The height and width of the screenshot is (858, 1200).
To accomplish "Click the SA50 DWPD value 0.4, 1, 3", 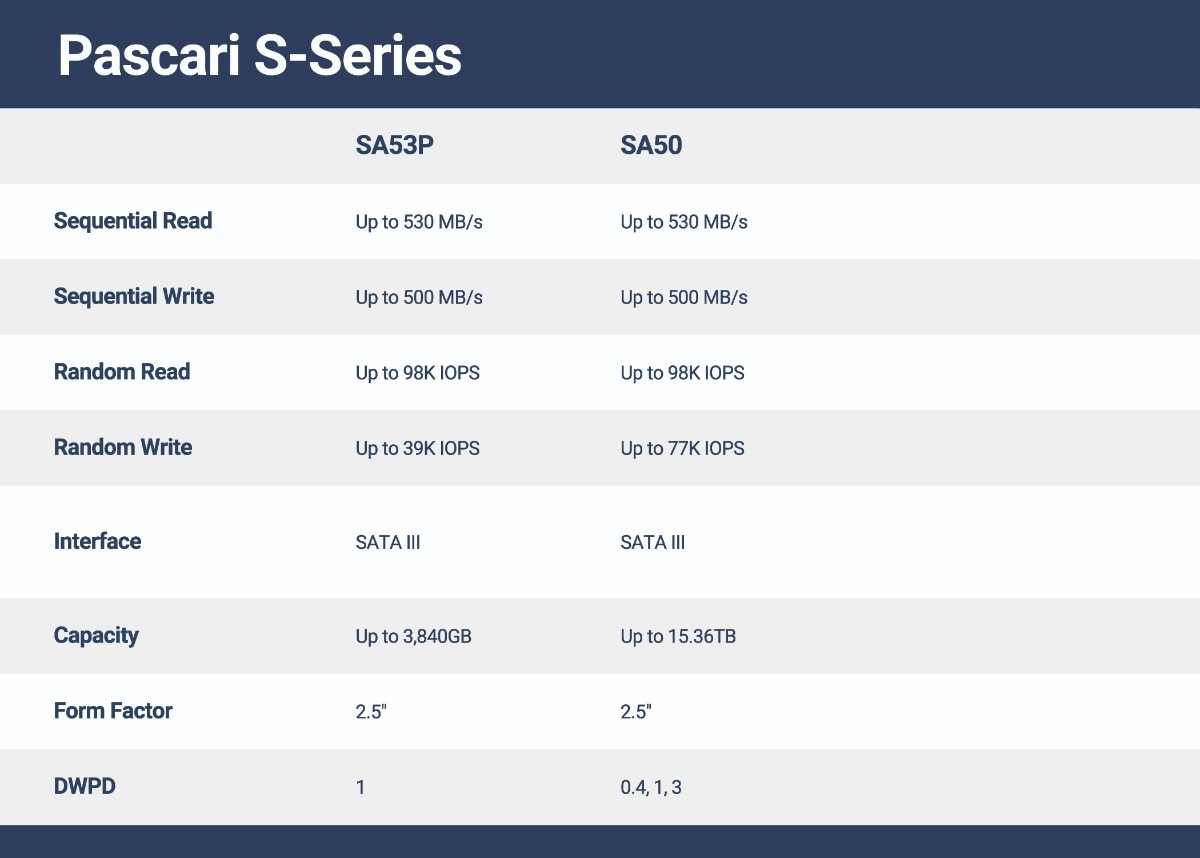I will click(651, 788).
